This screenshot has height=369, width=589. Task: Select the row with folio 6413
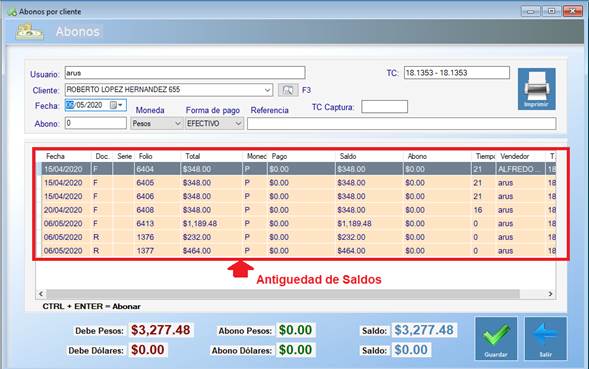299,224
